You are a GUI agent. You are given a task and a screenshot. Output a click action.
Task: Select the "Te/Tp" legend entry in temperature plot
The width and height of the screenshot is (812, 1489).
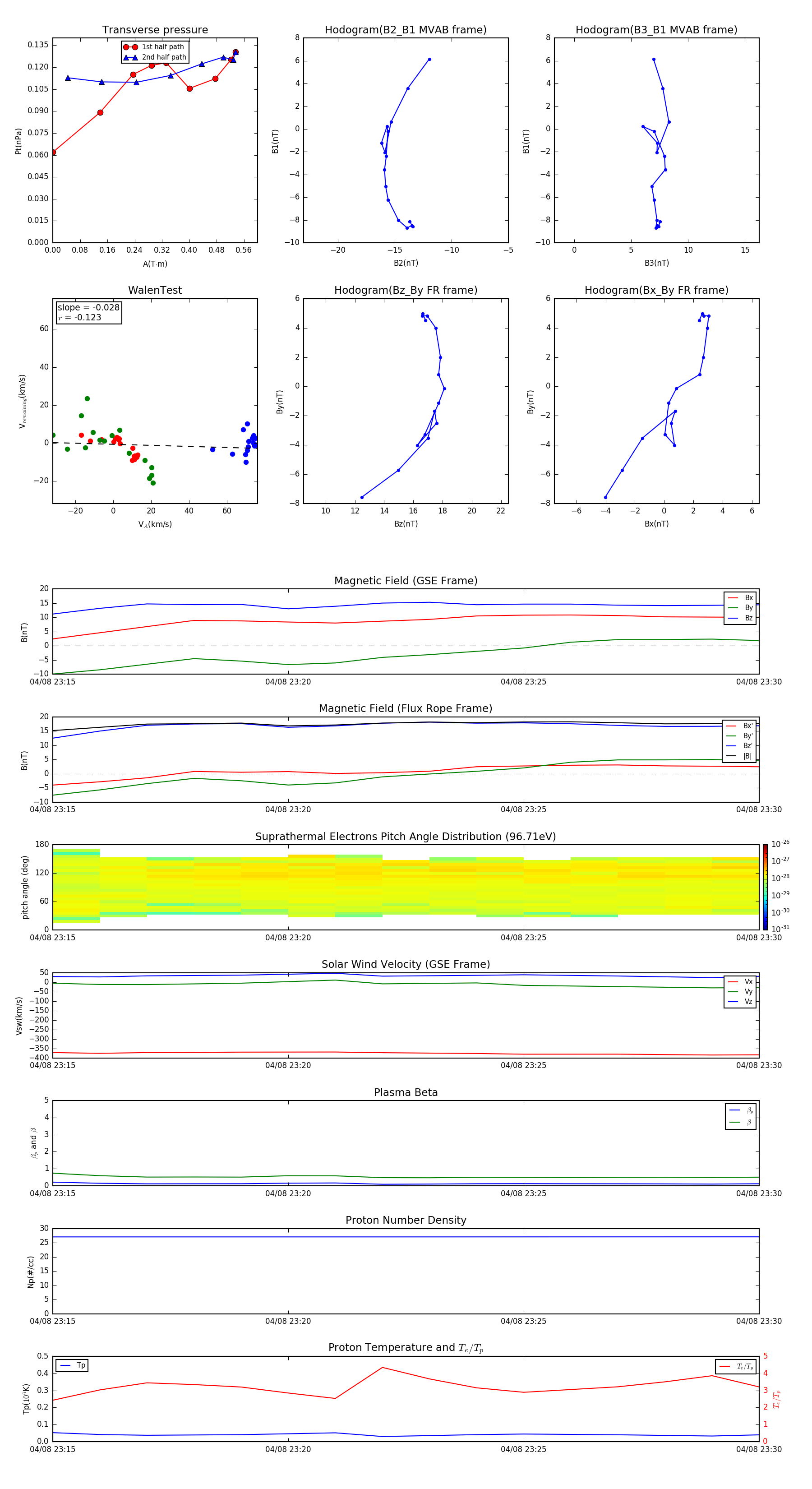click(x=736, y=1366)
